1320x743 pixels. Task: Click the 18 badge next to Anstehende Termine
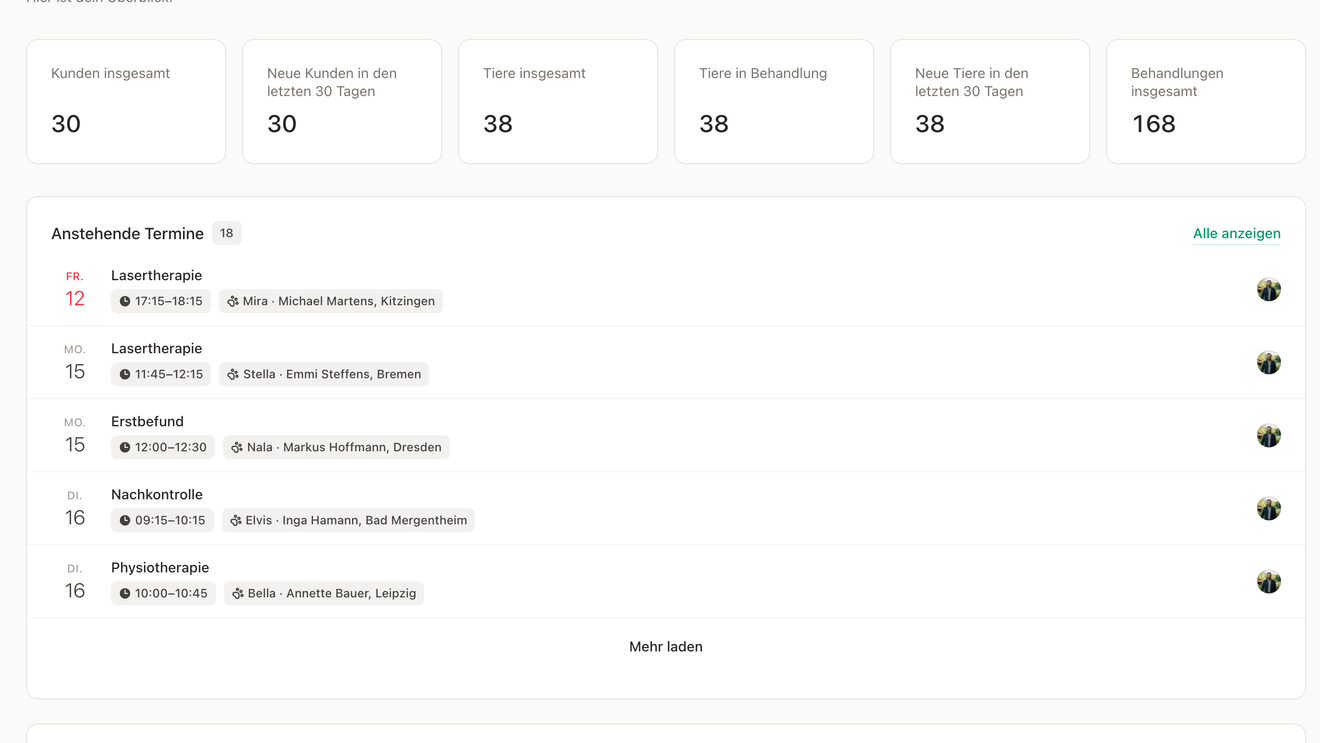click(227, 233)
